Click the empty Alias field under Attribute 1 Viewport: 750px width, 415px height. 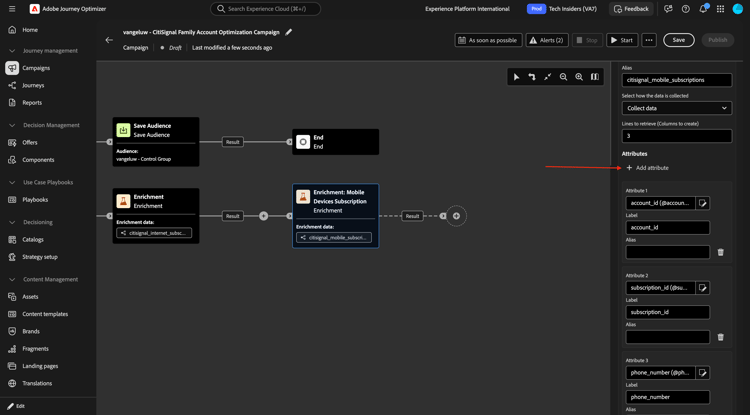[668, 252]
